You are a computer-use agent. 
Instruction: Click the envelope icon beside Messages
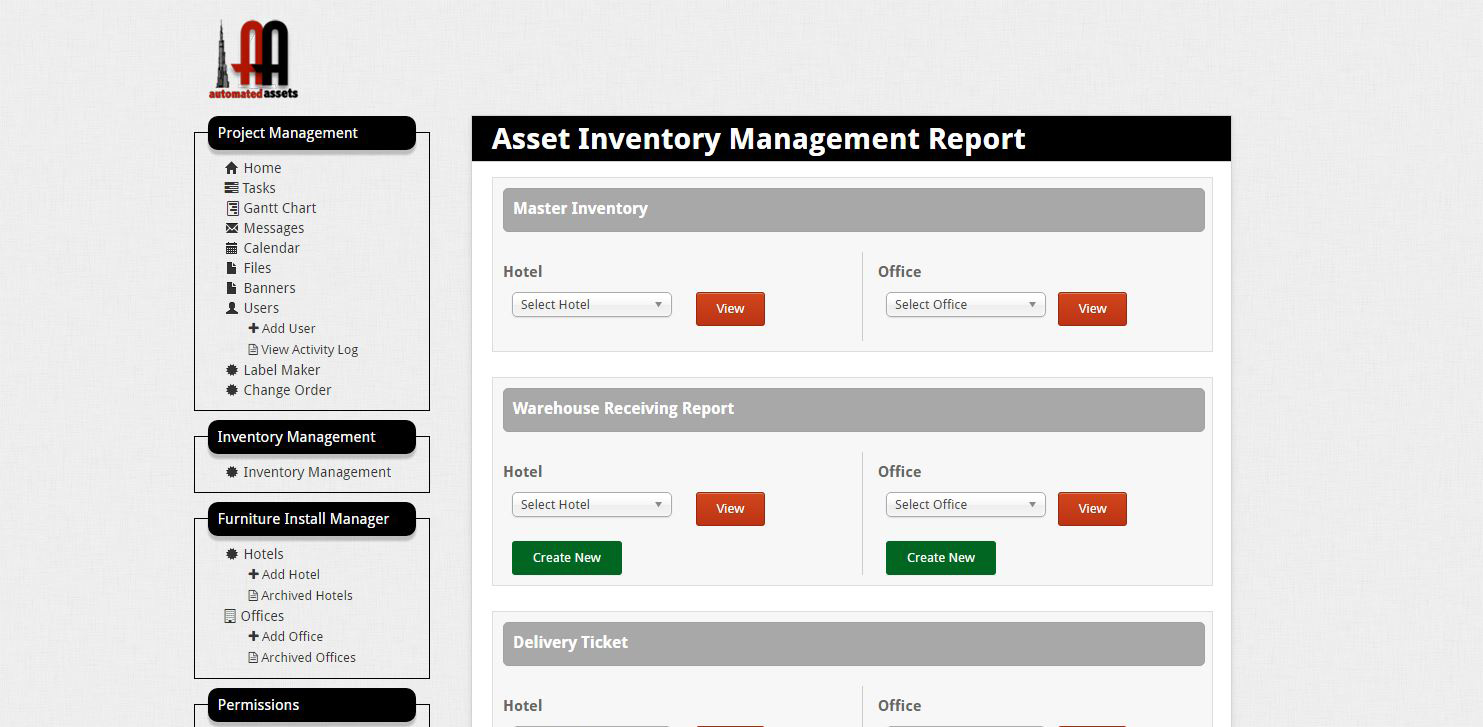pos(232,228)
